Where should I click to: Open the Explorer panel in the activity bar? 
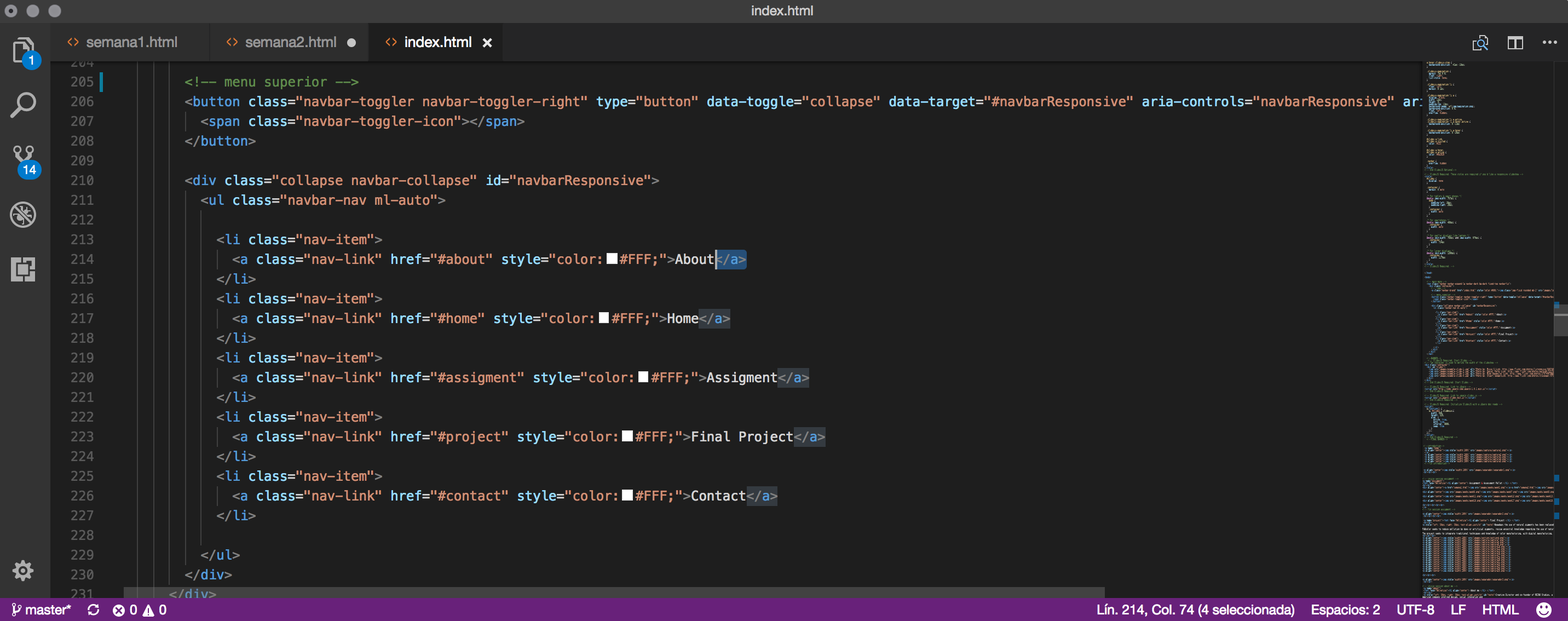pos(23,50)
